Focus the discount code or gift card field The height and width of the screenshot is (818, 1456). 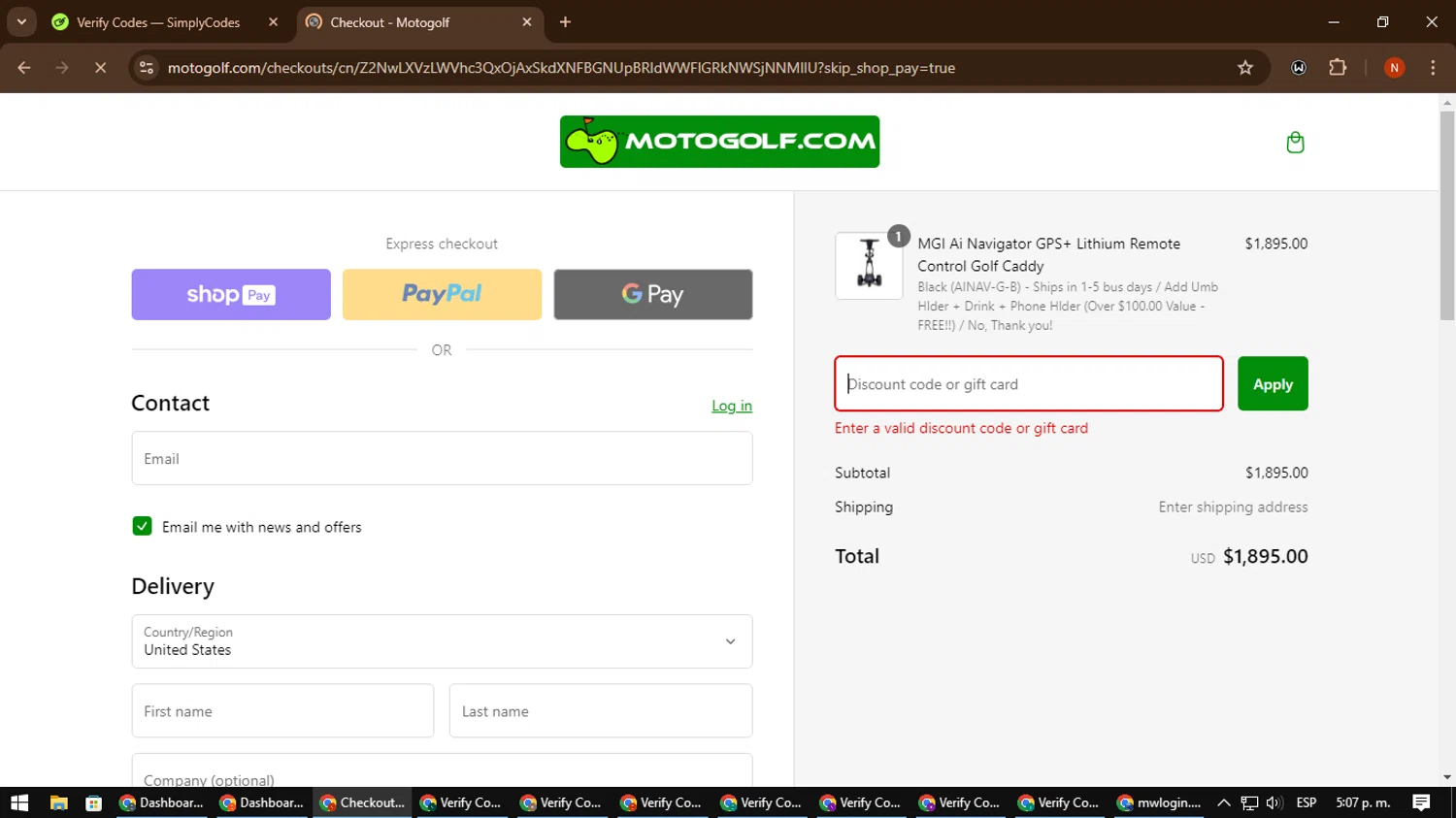[x=1029, y=383]
